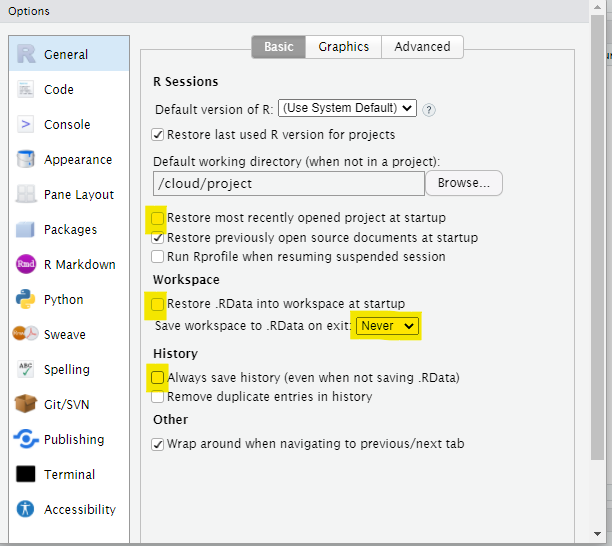
Task: Toggle Wrap around when navigating tabs
Action: [157, 444]
